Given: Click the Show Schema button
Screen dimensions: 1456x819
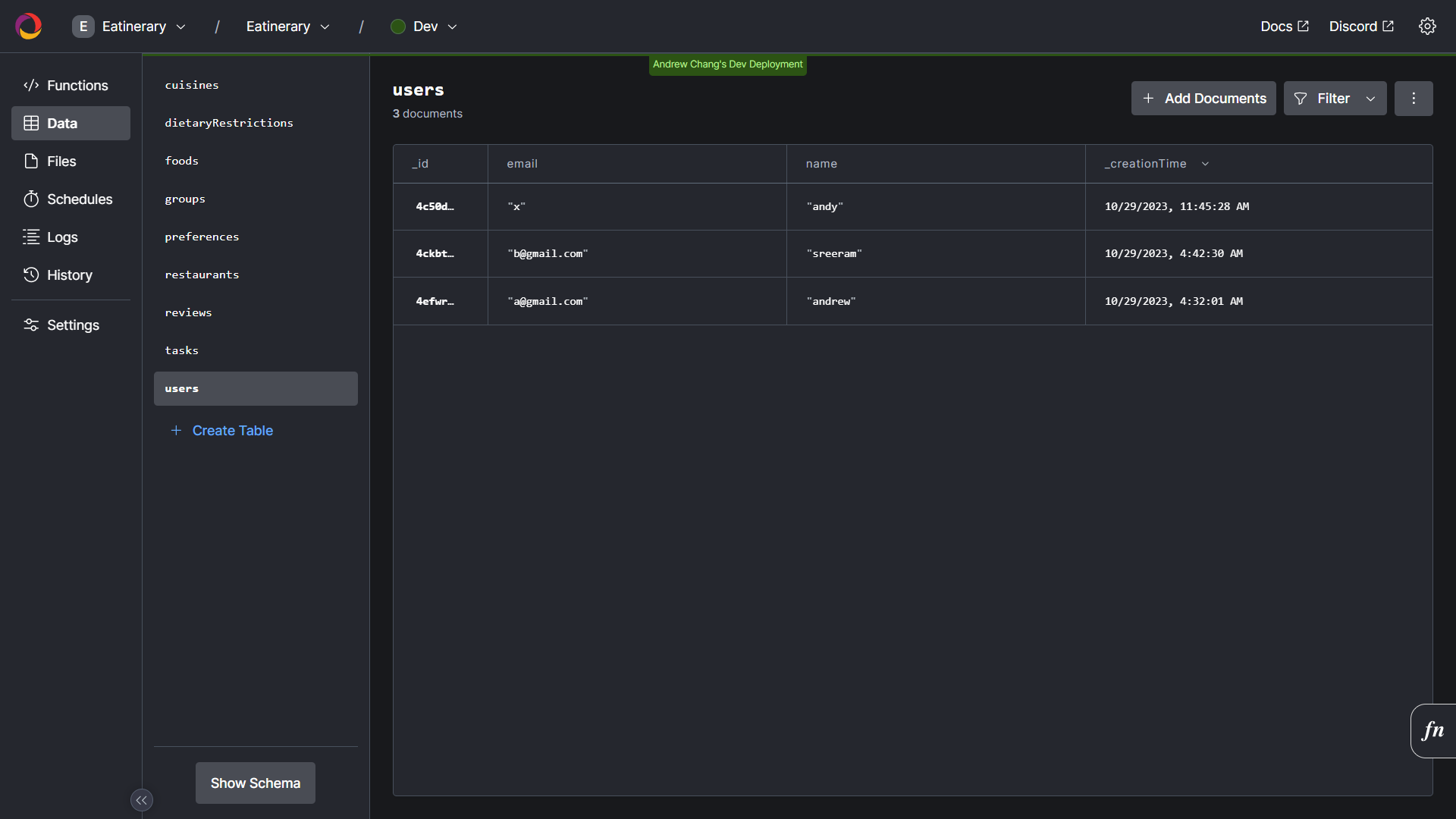Looking at the screenshot, I should click(x=255, y=783).
